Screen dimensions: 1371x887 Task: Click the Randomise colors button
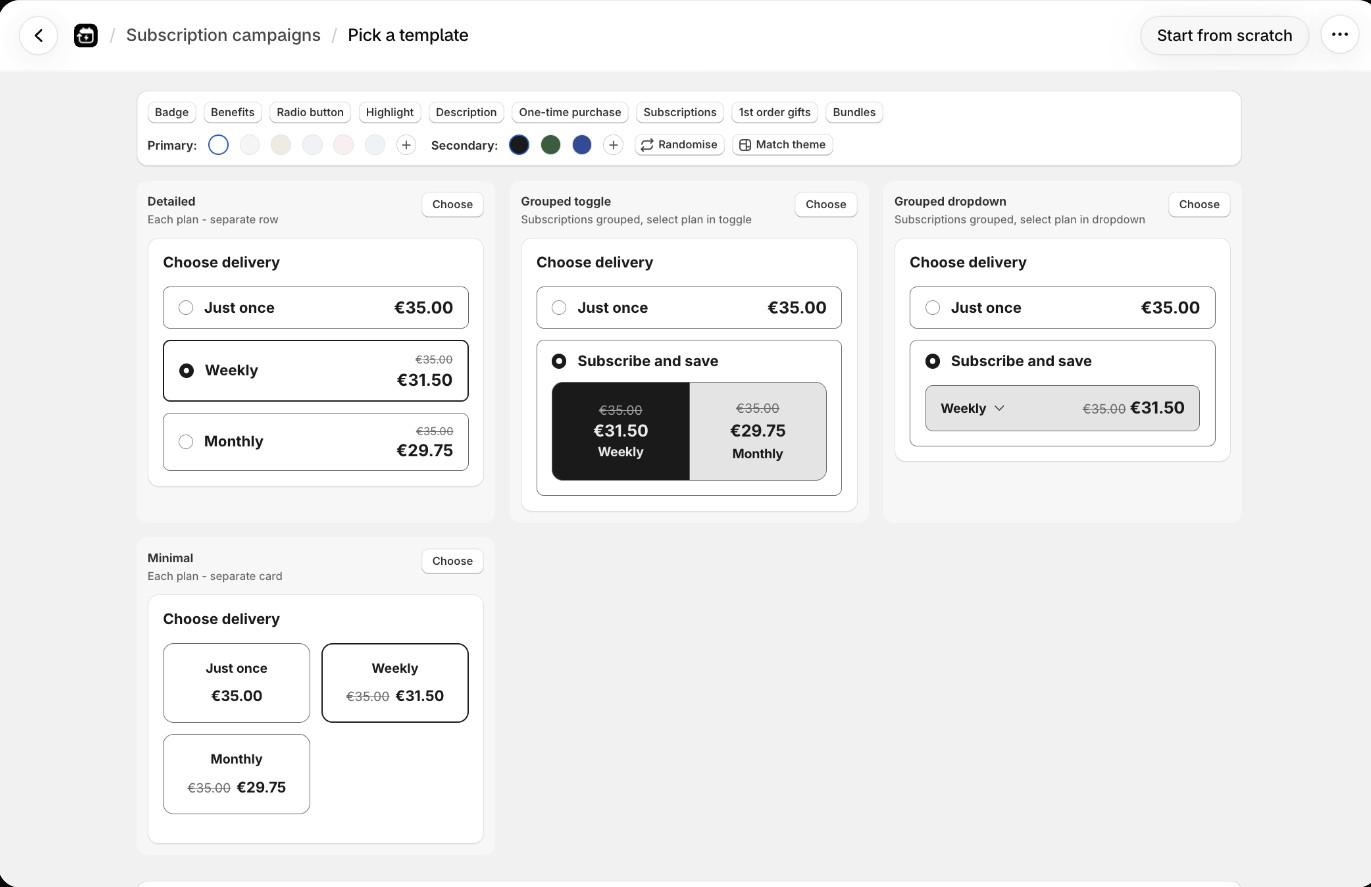click(680, 145)
